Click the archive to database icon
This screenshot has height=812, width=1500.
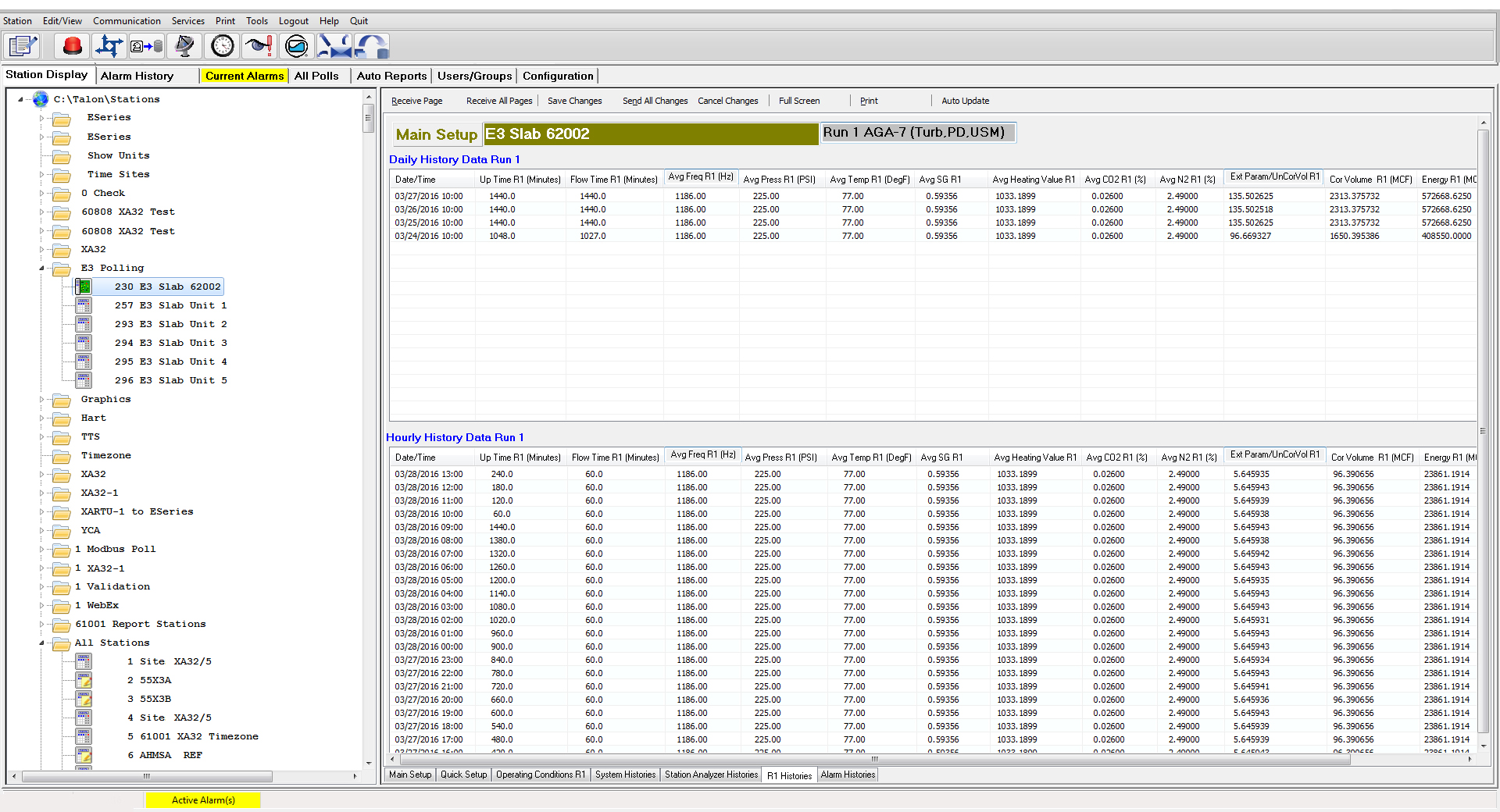point(146,46)
